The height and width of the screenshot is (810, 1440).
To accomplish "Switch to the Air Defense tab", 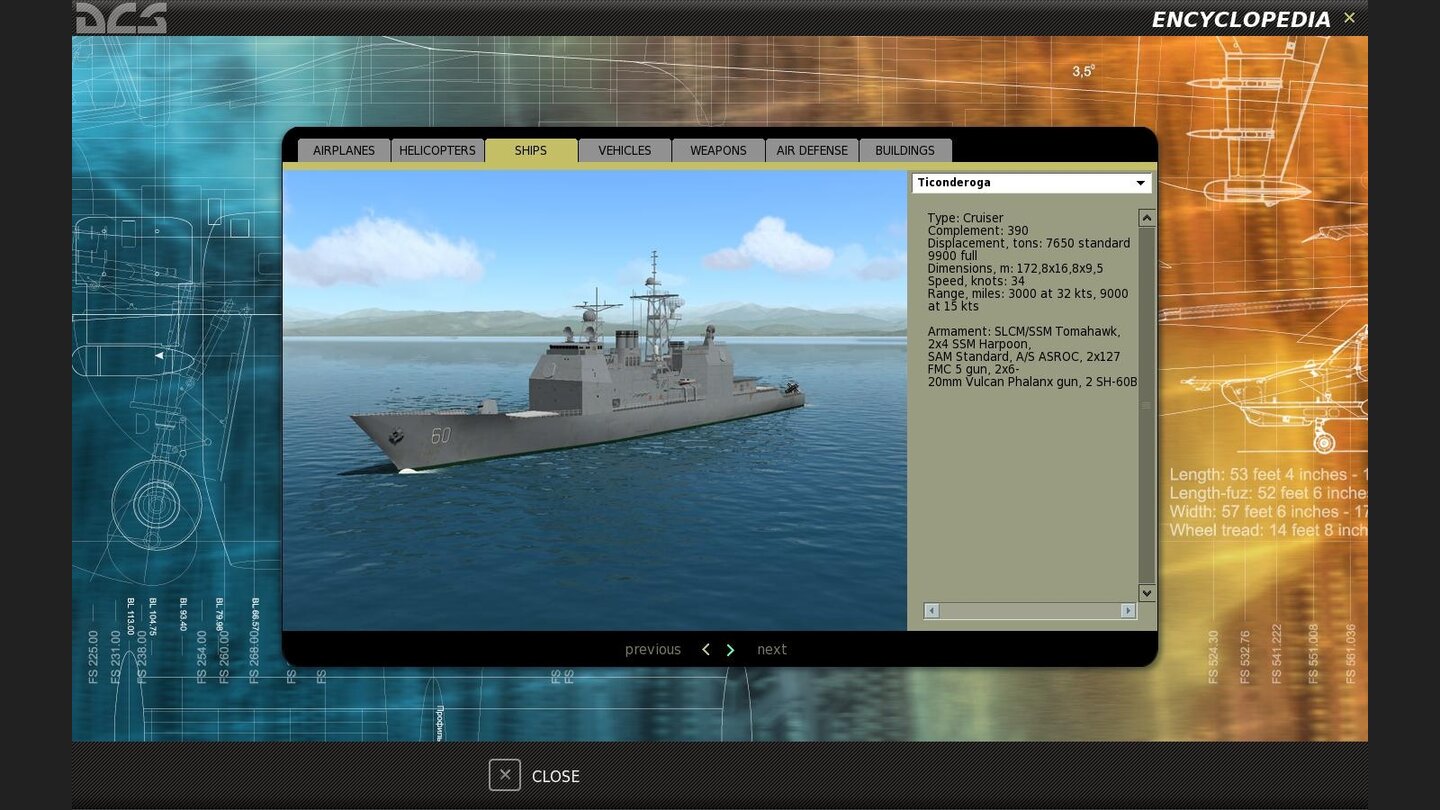I will 812,150.
